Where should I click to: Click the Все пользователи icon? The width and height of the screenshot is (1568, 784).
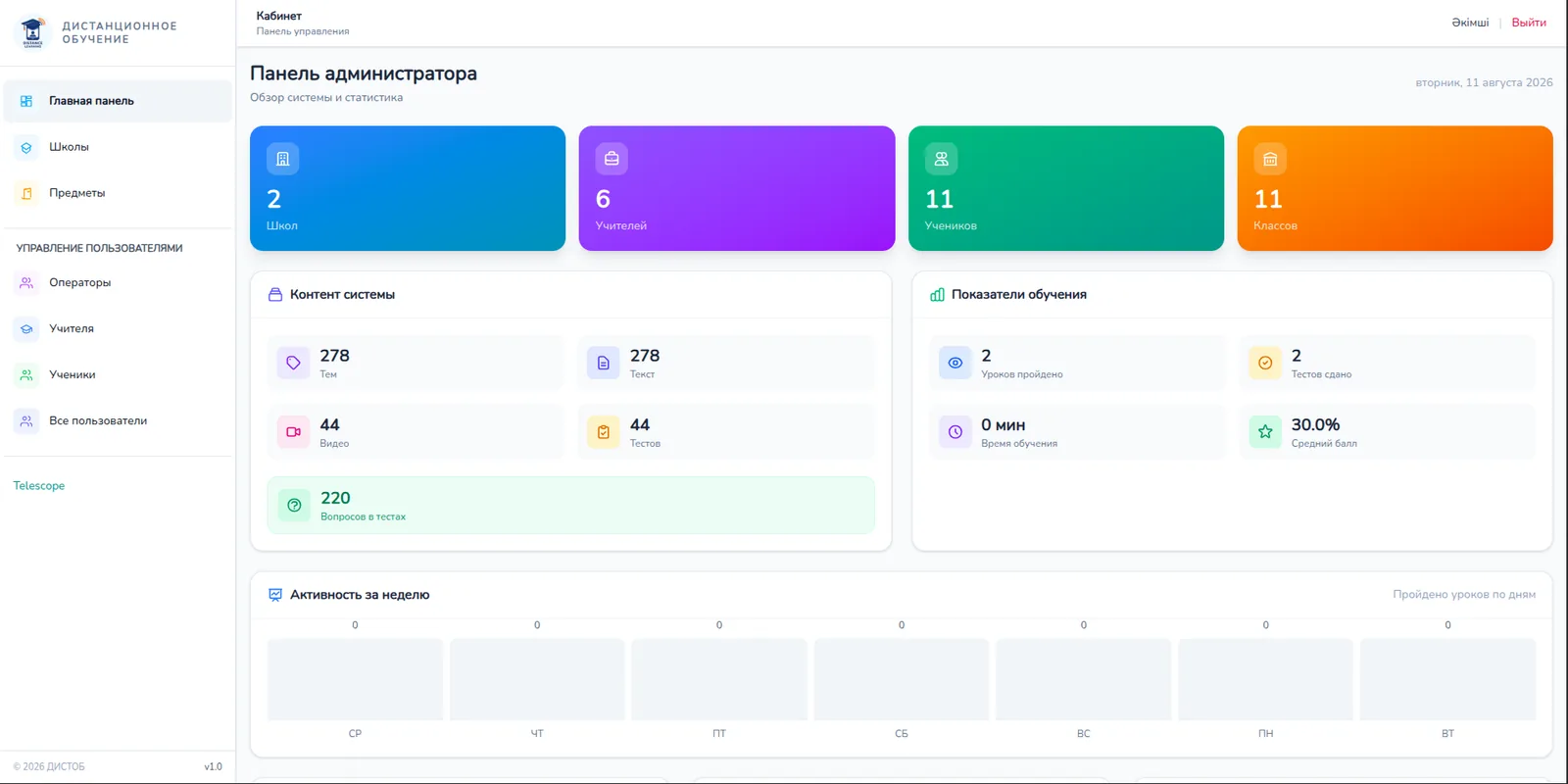tap(26, 420)
